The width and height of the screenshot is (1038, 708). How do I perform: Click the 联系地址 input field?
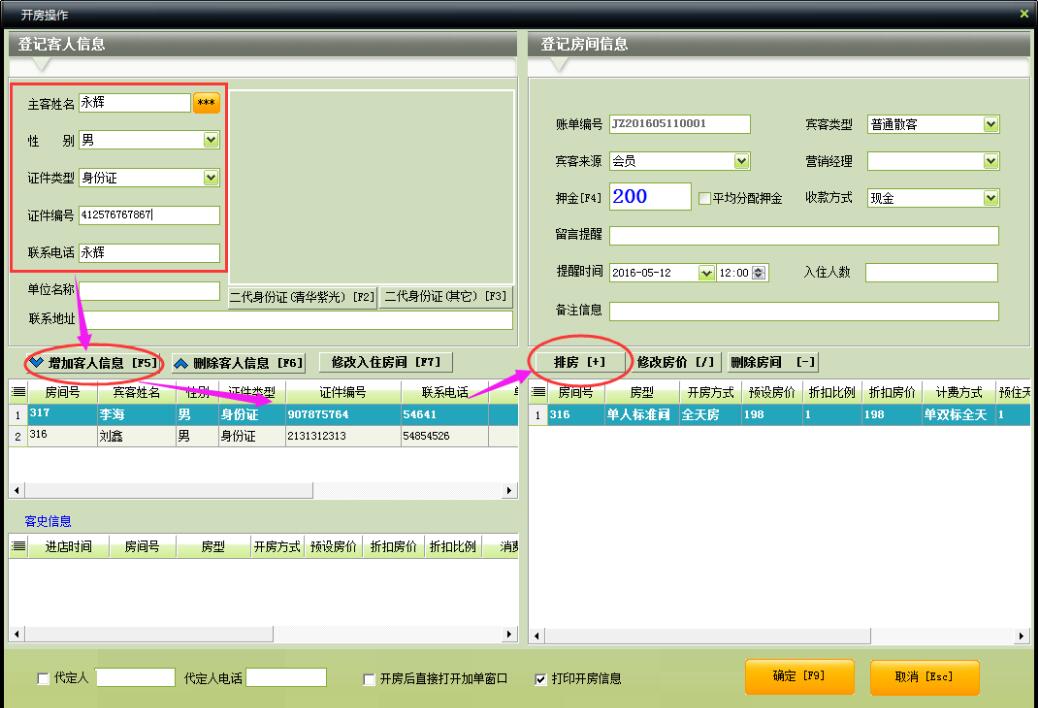click(x=295, y=320)
